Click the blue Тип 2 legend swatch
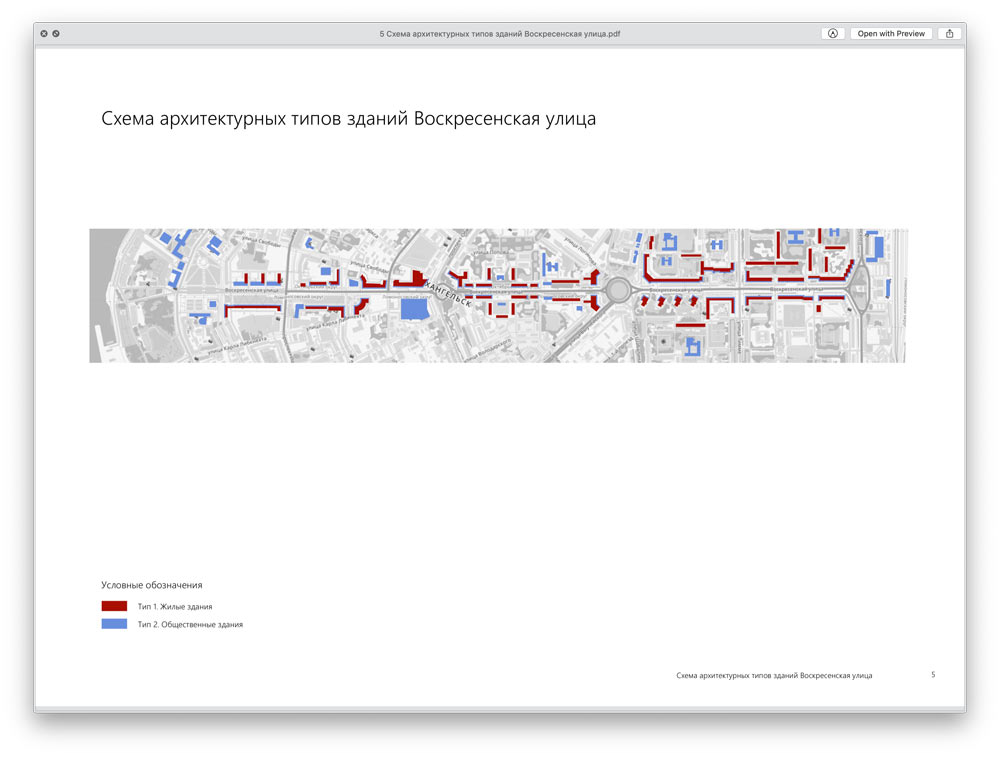 click(114, 624)
